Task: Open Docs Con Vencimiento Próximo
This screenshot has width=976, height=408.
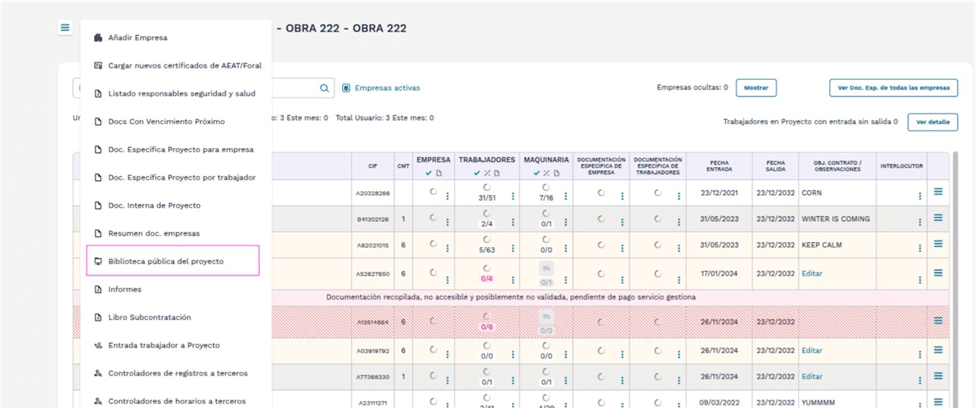Action: pos(166,122)
